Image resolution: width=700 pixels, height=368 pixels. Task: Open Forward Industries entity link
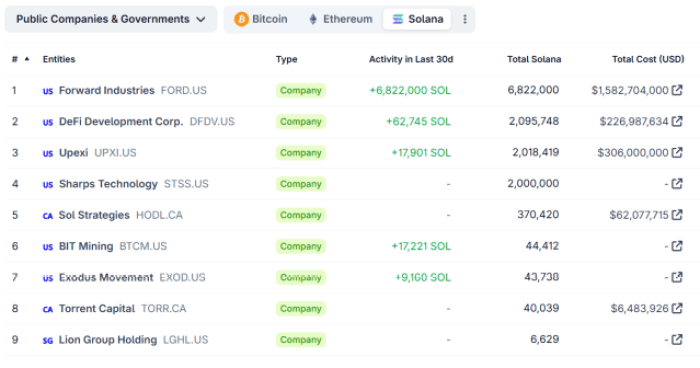pos(107,90)
